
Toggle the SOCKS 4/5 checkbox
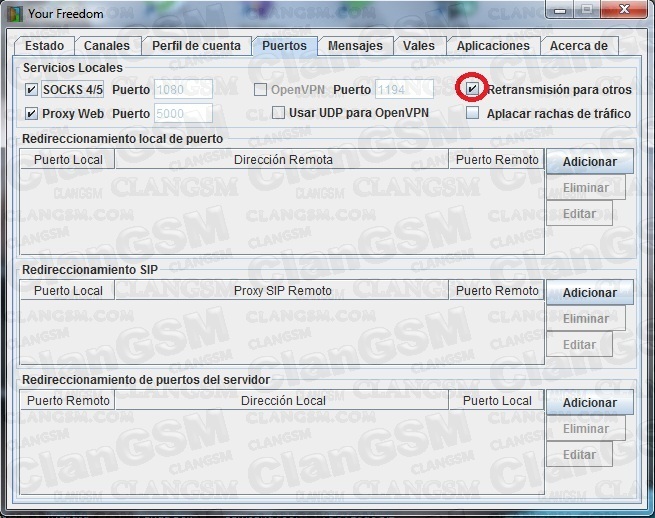point(31,90)
